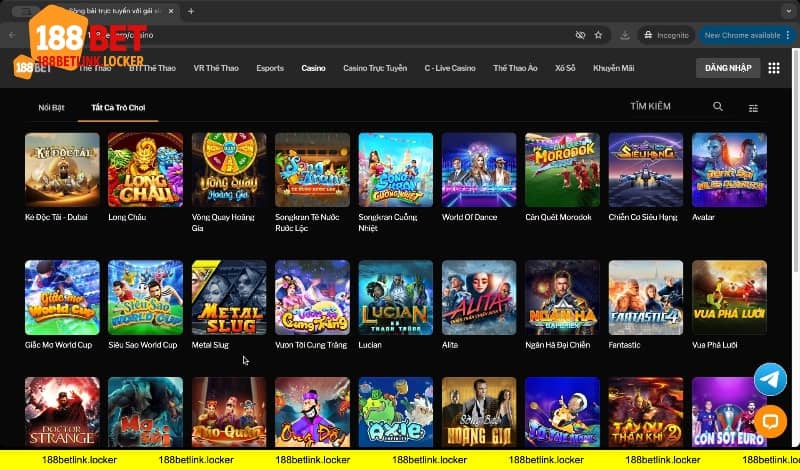
Task: Open the New Chrome available menu
Action: pos(743,34)
